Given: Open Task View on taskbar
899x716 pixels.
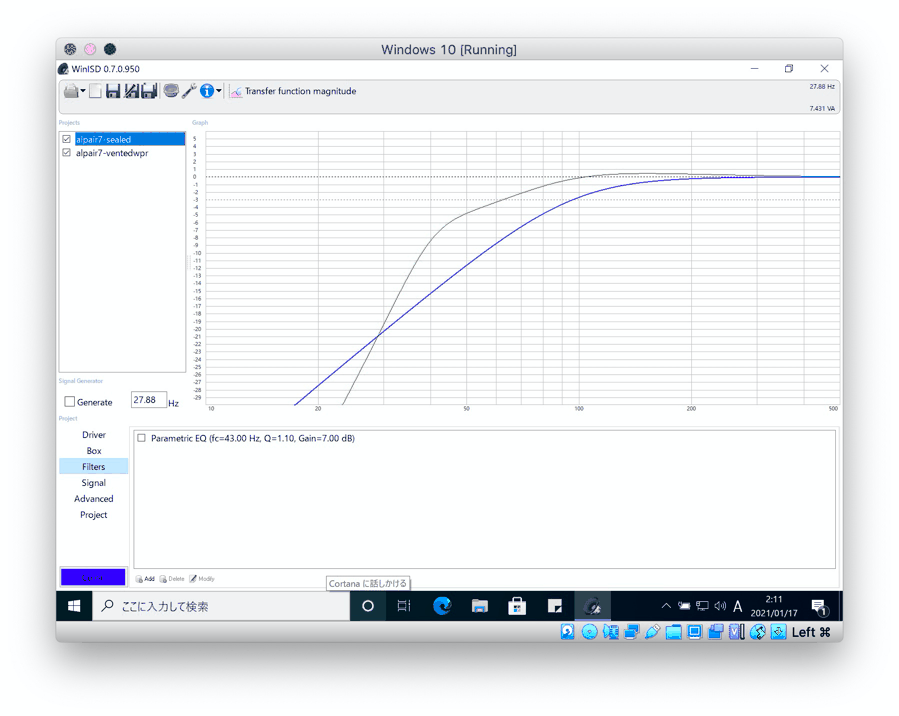Looking at the screenshot, I should click(x=404, y=606).
